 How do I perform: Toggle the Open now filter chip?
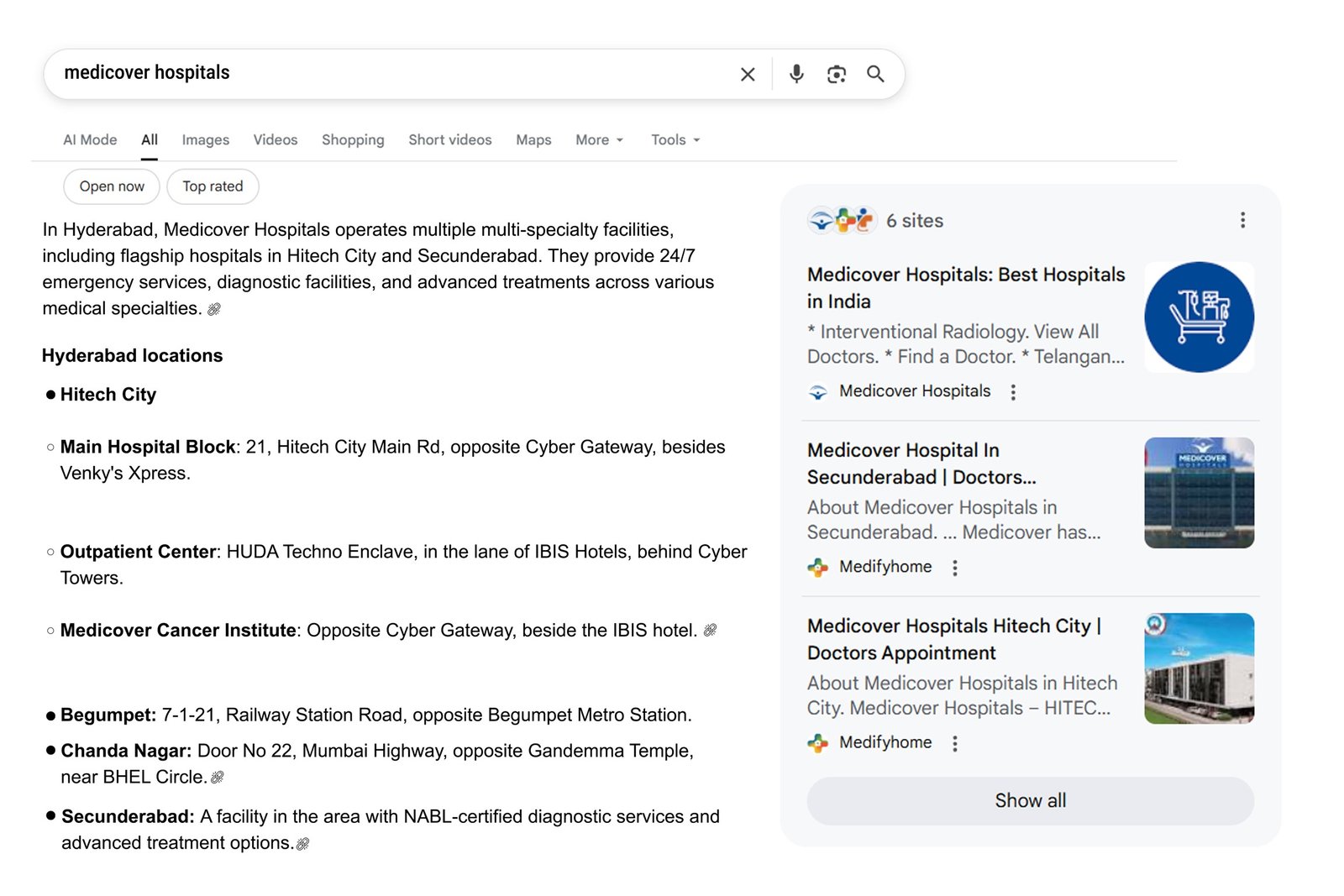pyautogui.click(x=112, y=186)
